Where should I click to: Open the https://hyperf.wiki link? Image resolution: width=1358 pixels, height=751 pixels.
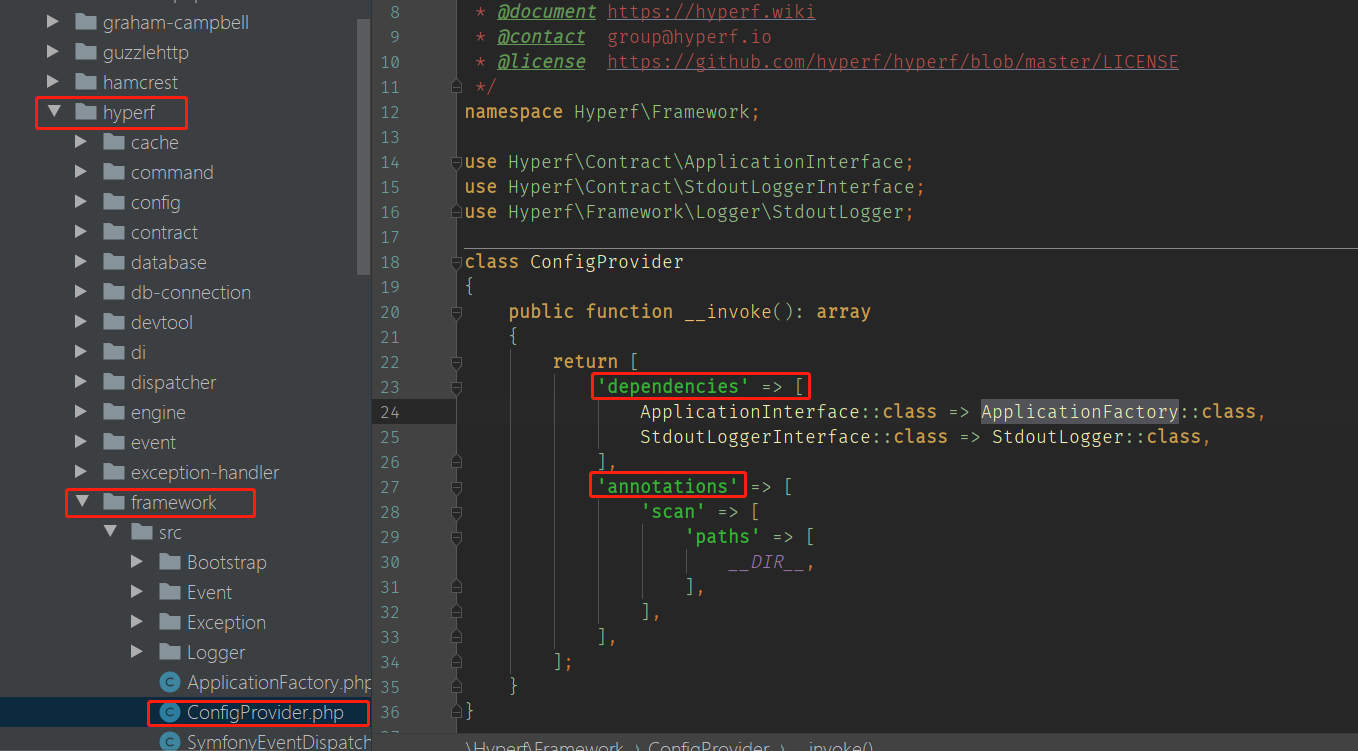711,12
